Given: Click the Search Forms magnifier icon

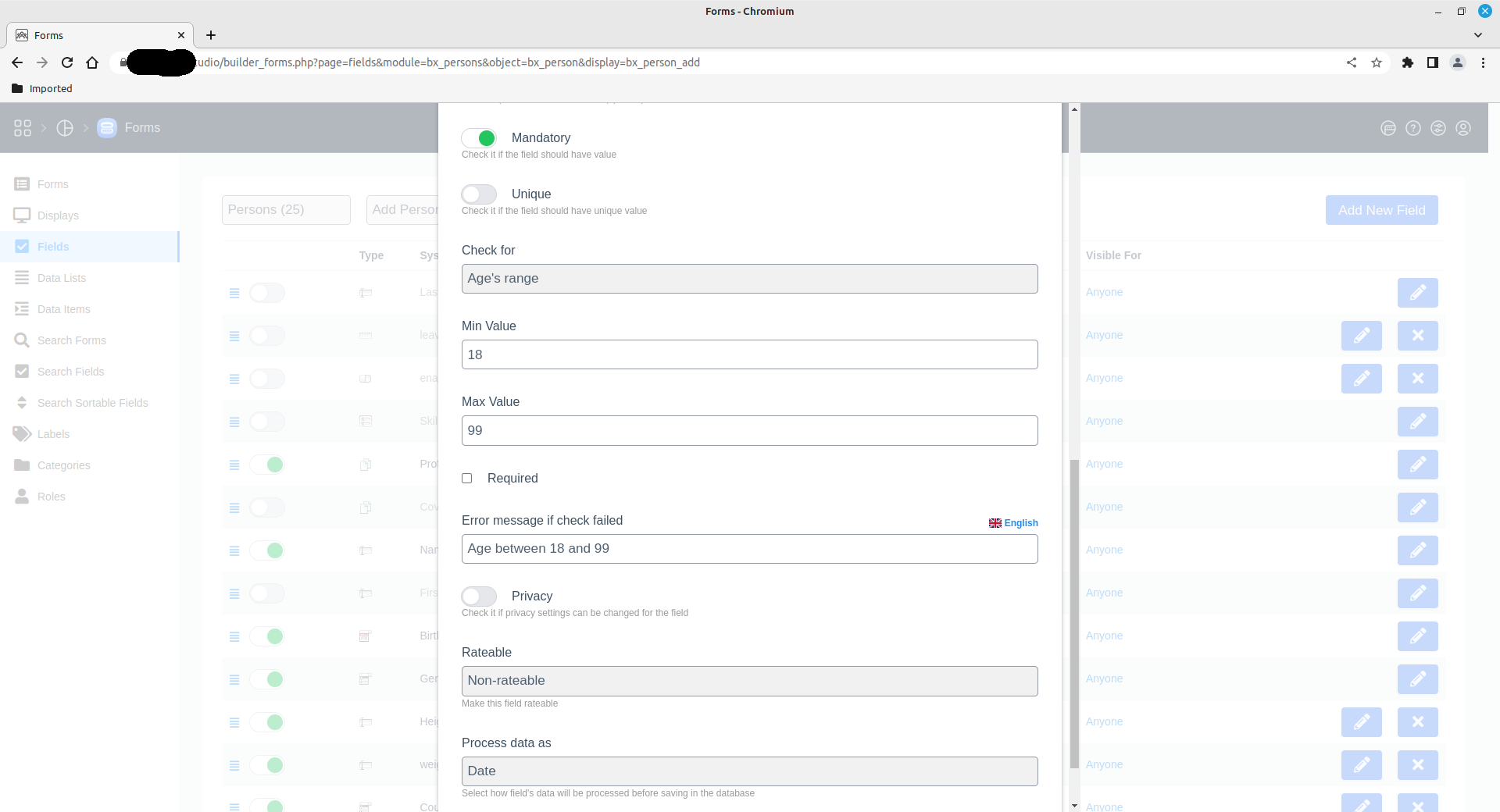Looking at the screenshot, I should pyautogui.click(x=22, y=340).
